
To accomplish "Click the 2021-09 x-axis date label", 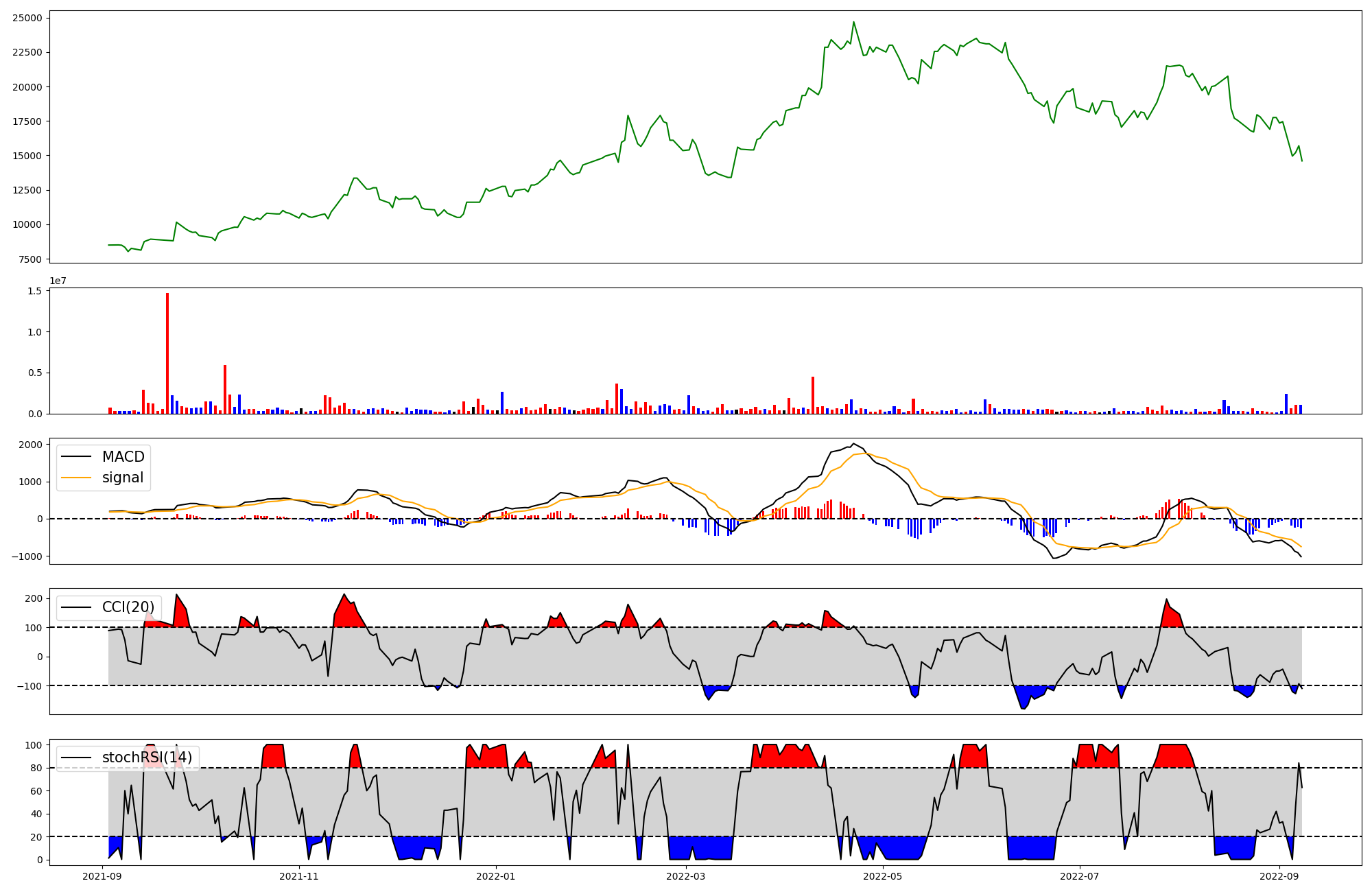I will click(102, 876).
